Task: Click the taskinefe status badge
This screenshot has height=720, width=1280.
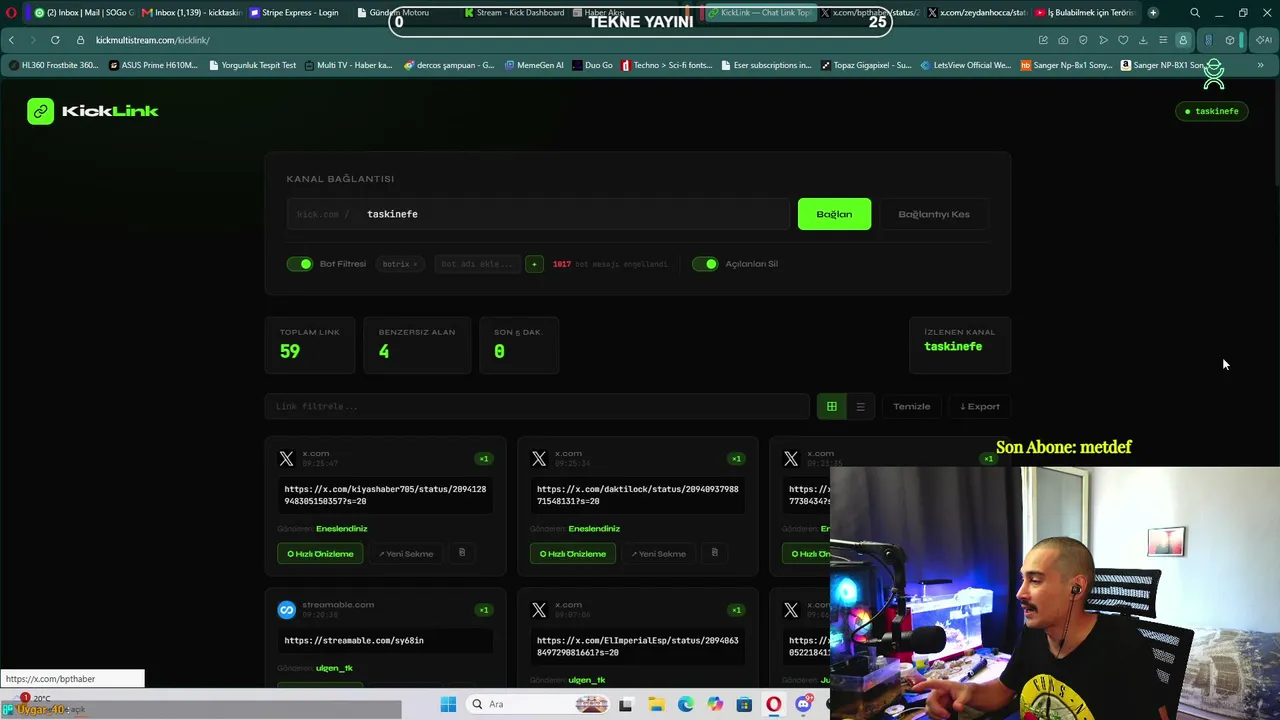Action: [x=1211, y=111]
